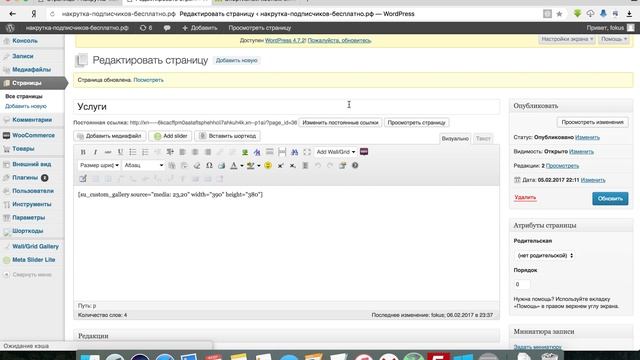Open Записи in the sidebar menu

pyautogui.click(x=22, y=56)
